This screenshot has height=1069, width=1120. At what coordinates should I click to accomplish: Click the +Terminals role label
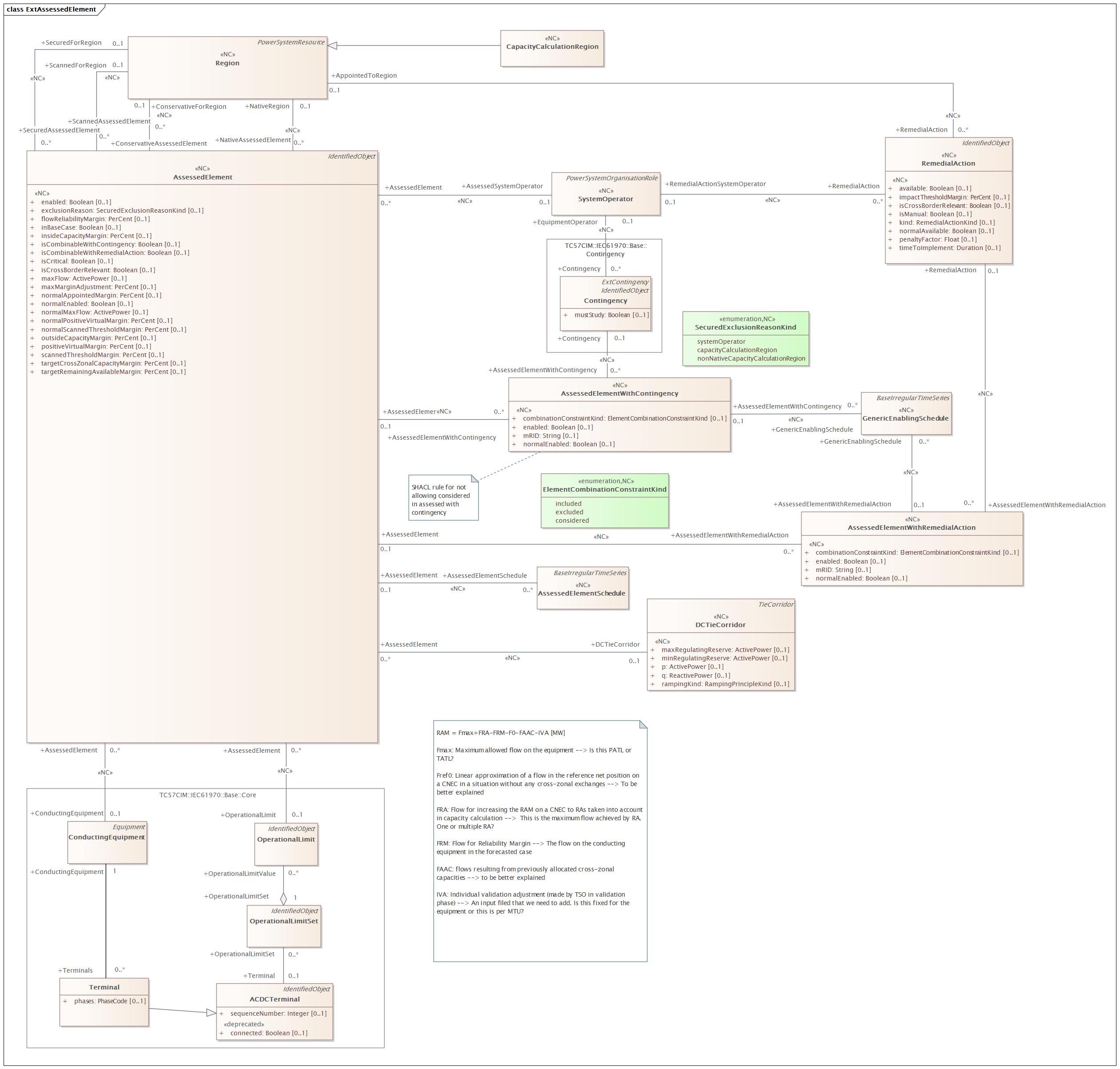75,970
